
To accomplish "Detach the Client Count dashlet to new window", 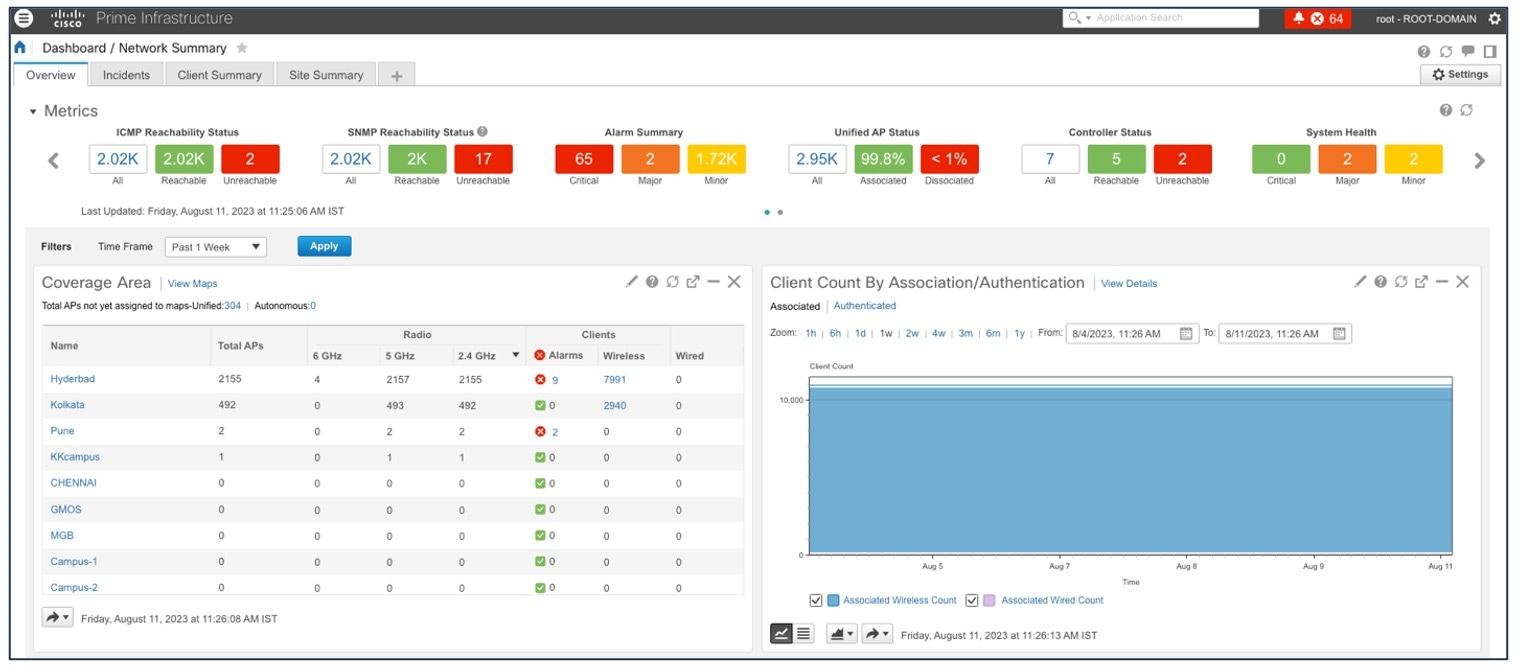I will point(1421,282).
